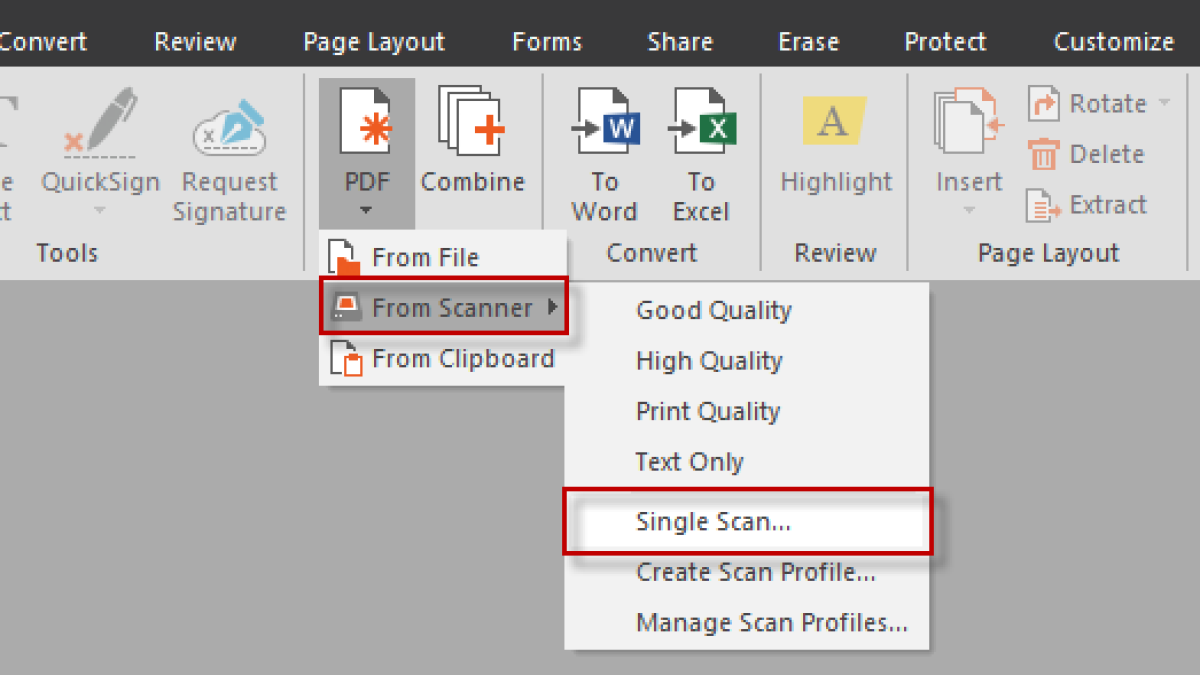Open the Protect ribbon tab
This screenshot has width=1200, height=675.
[x=945, y=42]
